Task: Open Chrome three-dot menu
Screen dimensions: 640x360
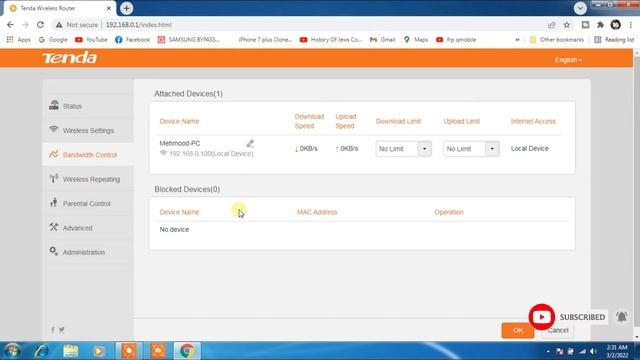Action: [x=631, y=25]
